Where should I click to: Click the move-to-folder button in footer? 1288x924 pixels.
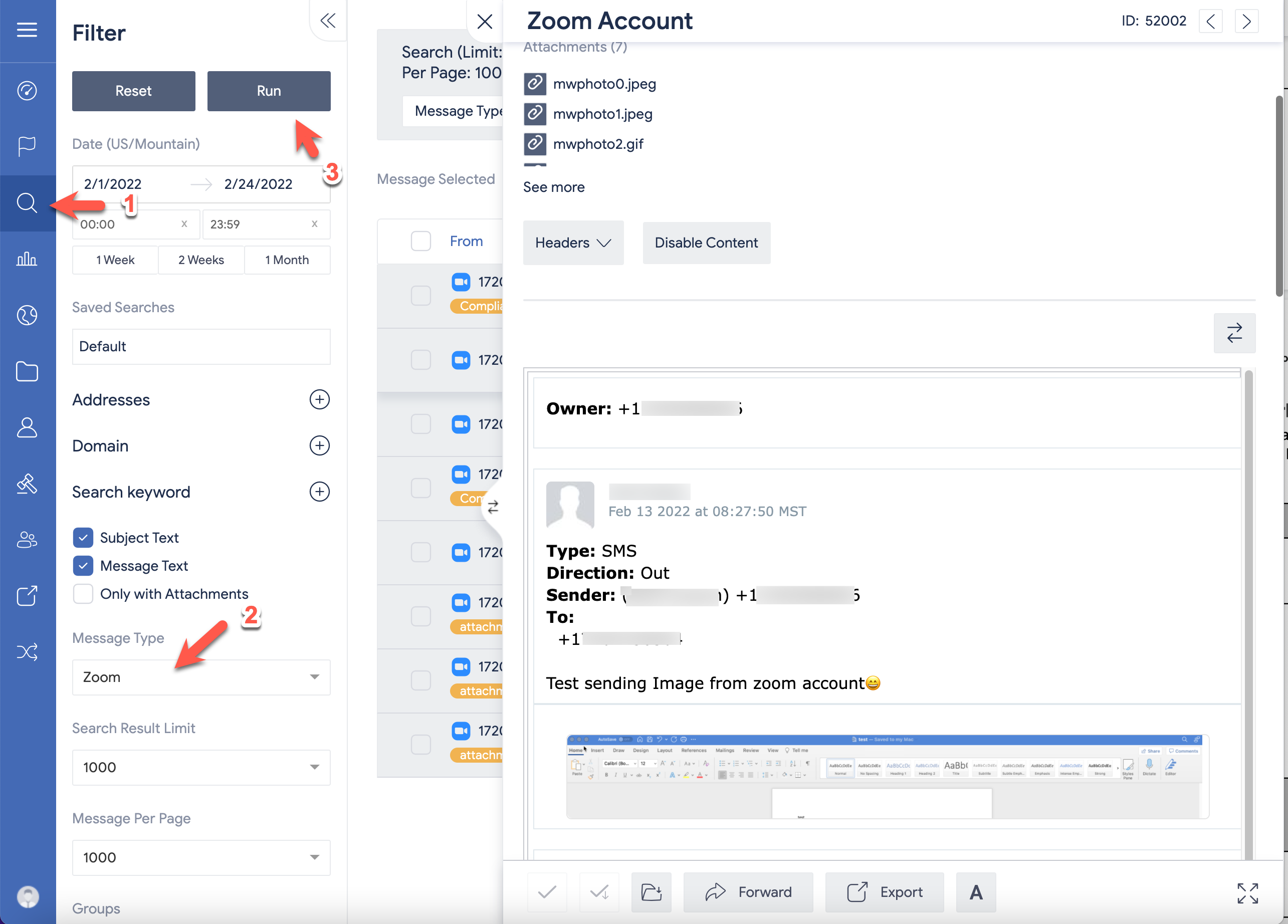[x=652, y=891]
